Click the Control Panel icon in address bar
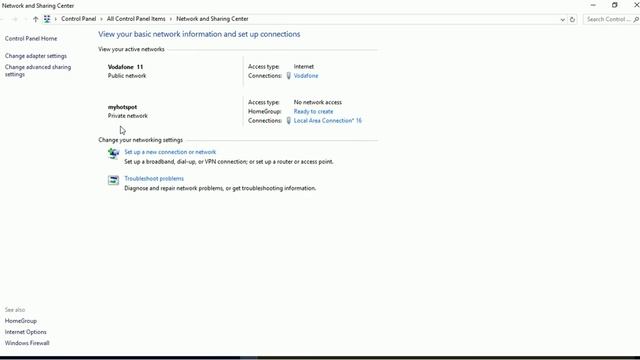640x360 pixels. (x=47, y=19)
